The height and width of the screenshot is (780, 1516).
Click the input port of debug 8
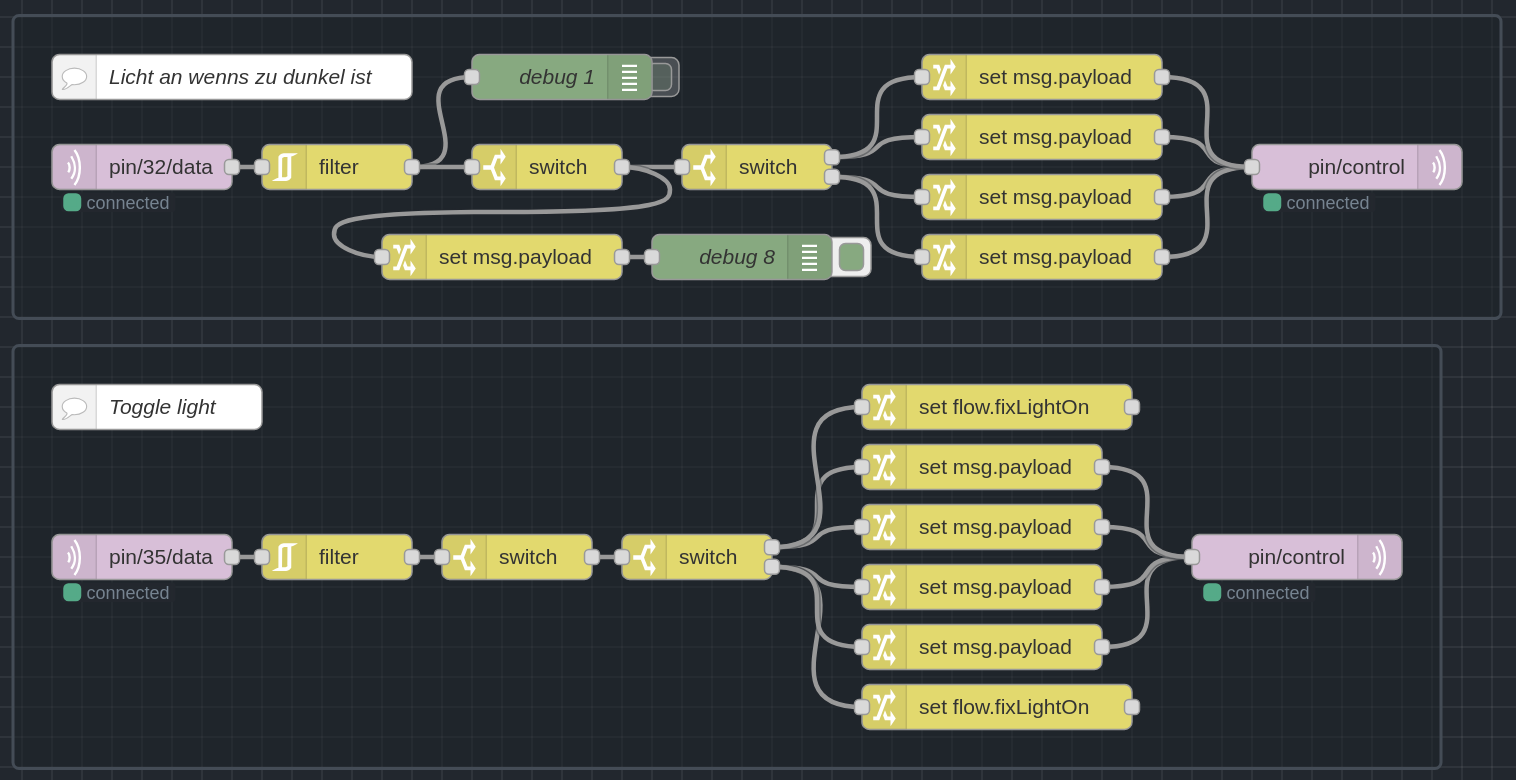(x=652, y=257)
